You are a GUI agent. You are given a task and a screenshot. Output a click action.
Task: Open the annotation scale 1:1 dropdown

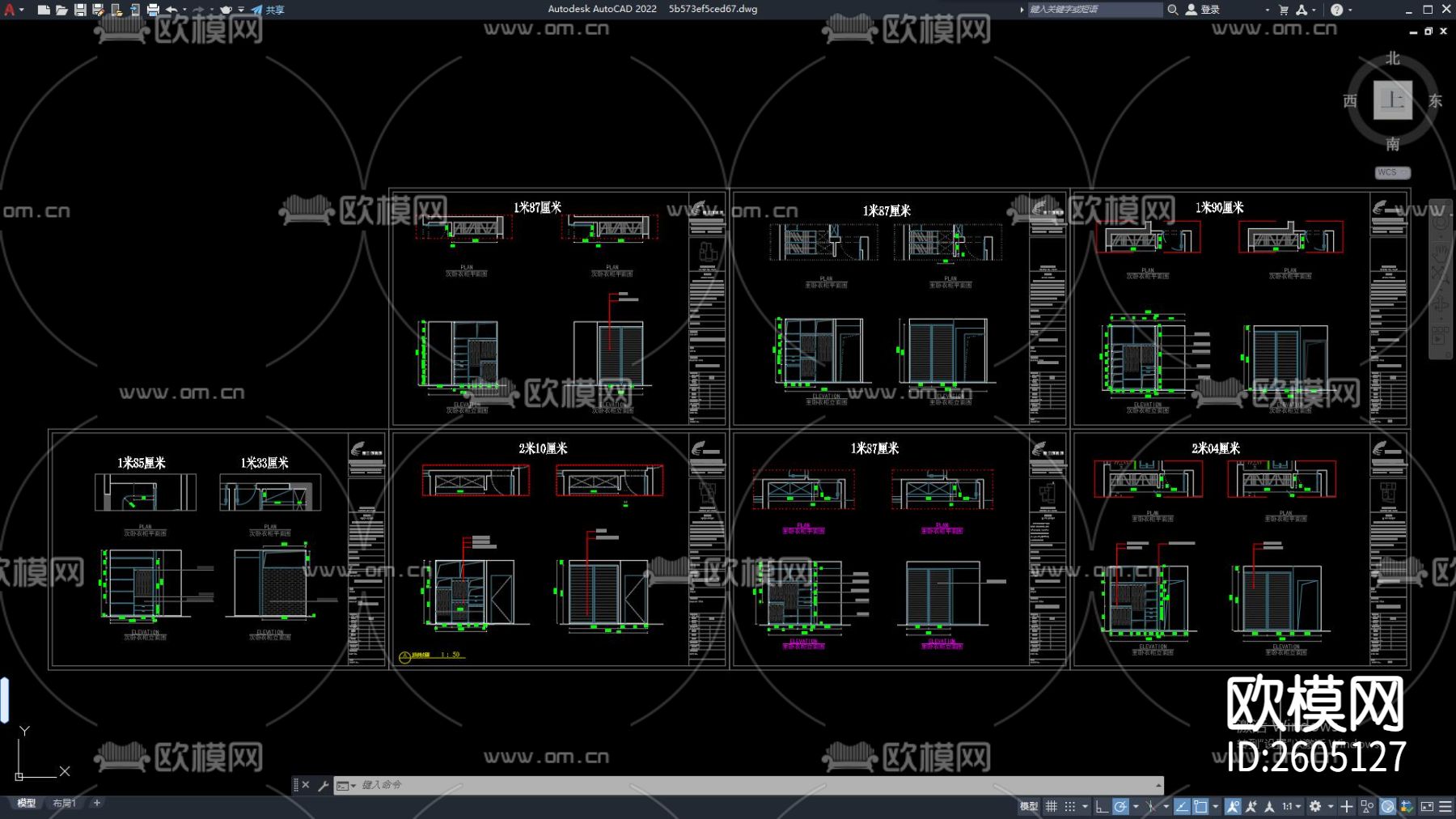pos(1291,806)
